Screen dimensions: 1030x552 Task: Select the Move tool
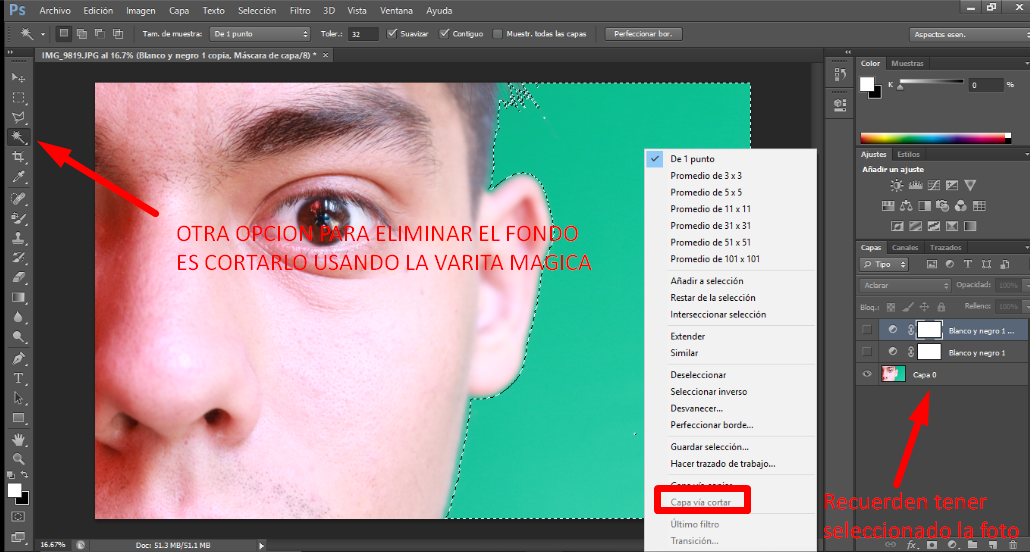[18, 78]
